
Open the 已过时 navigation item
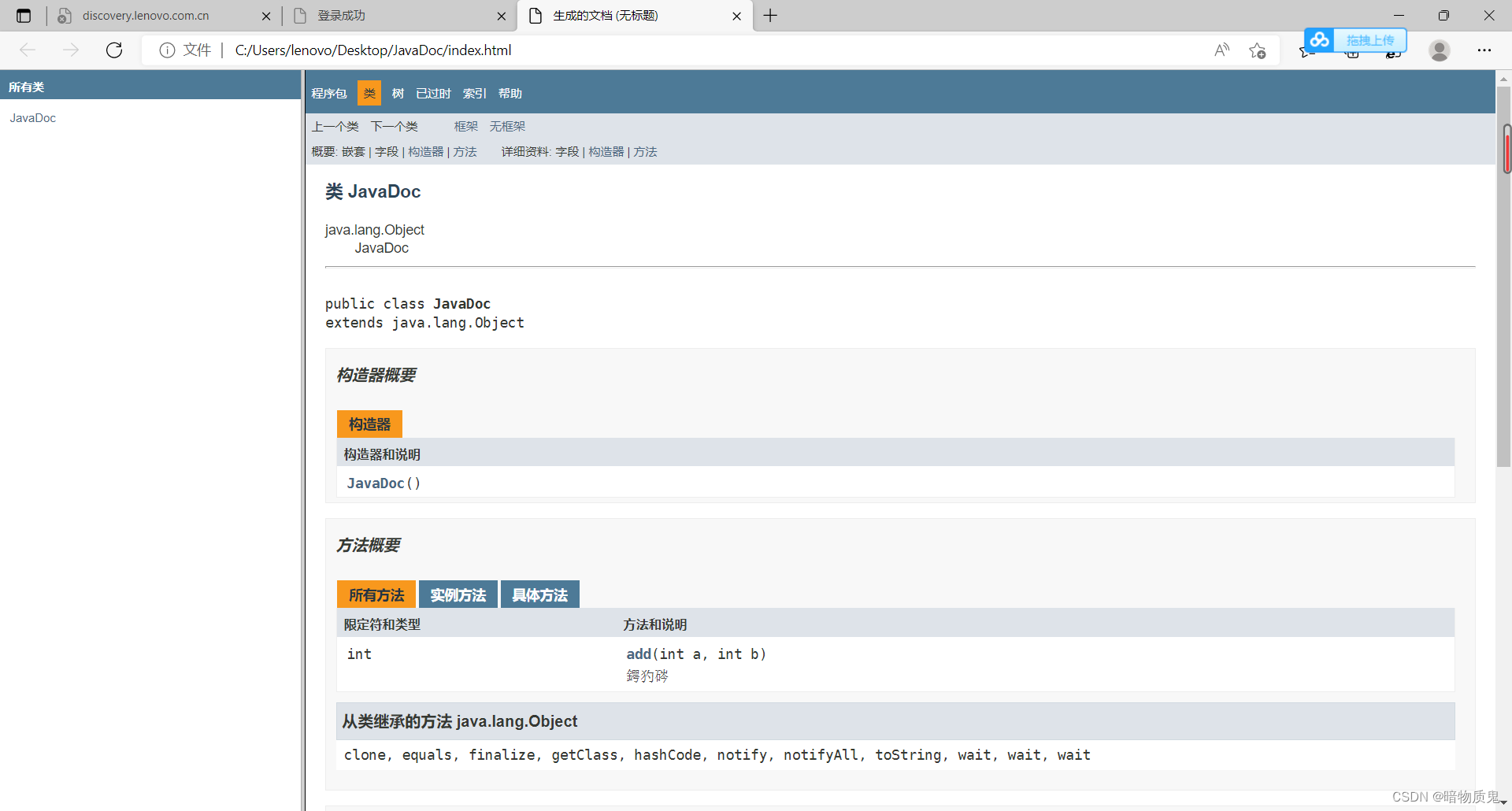coord(433,94)
